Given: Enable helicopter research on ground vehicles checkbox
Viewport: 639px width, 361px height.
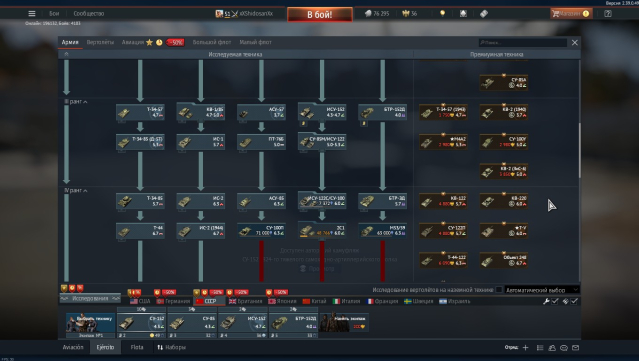Looking at the screenshot, I should (x=499, y=290).
